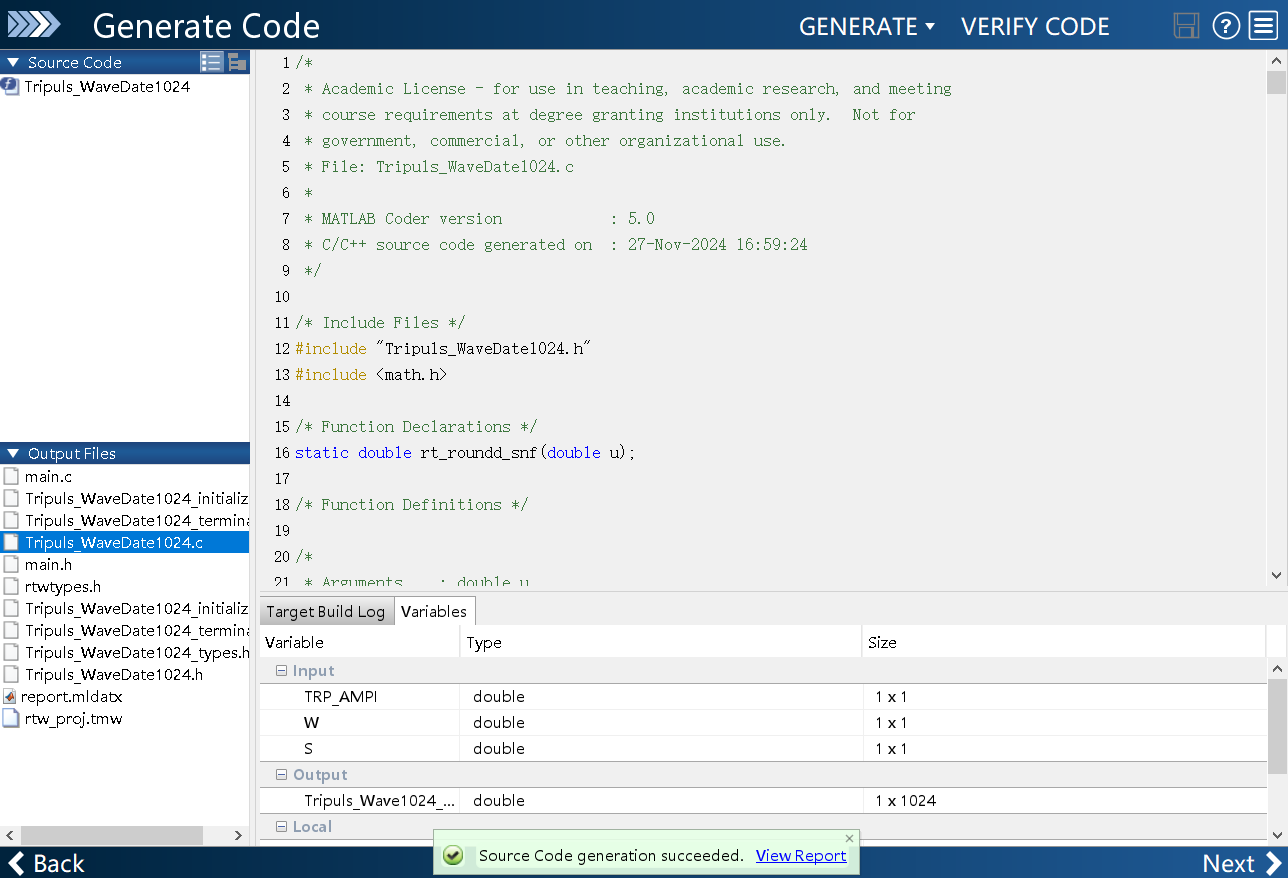Collapse the Output Files panel
The width and height of the screenshot is (1288, 878).
[13, 454]
